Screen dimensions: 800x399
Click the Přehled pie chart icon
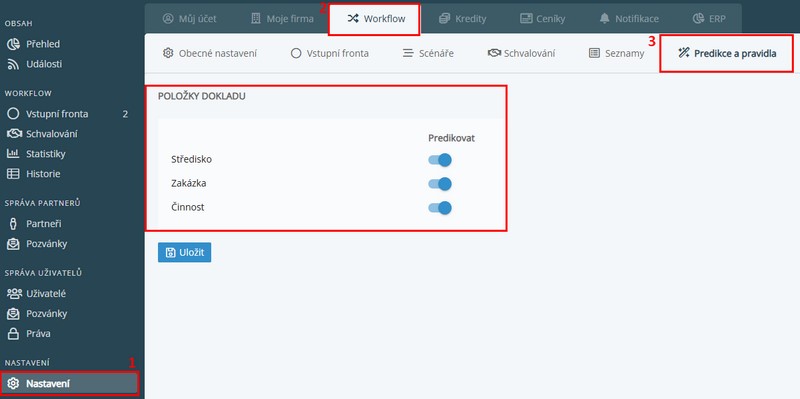13,44
